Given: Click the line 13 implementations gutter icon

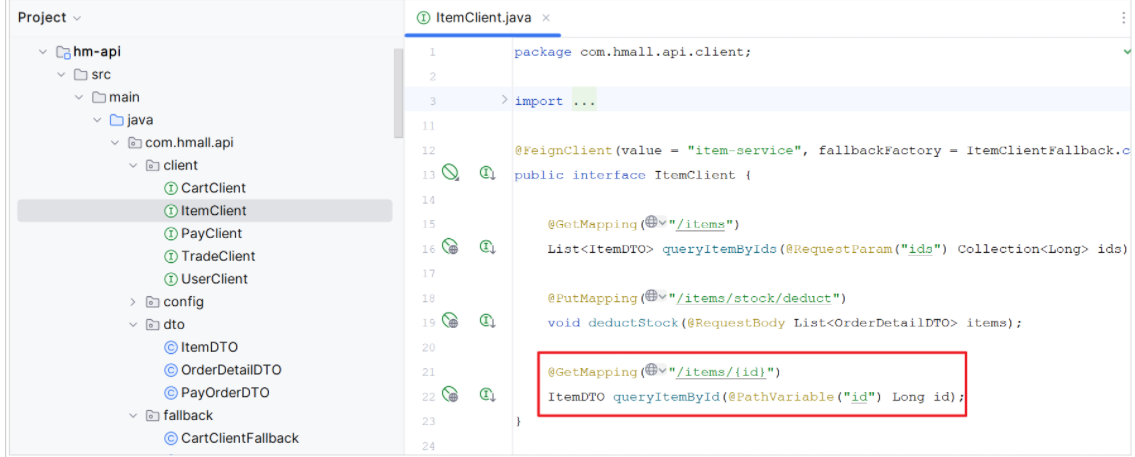Looking at the screenshot, I should pyautogui.click(x=488, y=174).
